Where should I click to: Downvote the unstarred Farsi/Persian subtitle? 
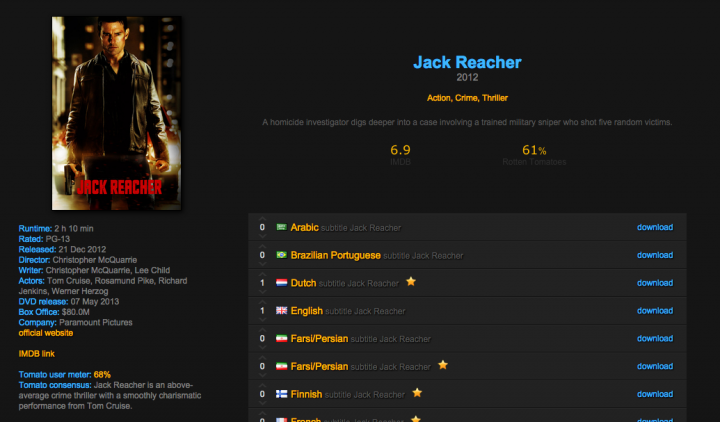pyautogui.click(x=262, y=347)
